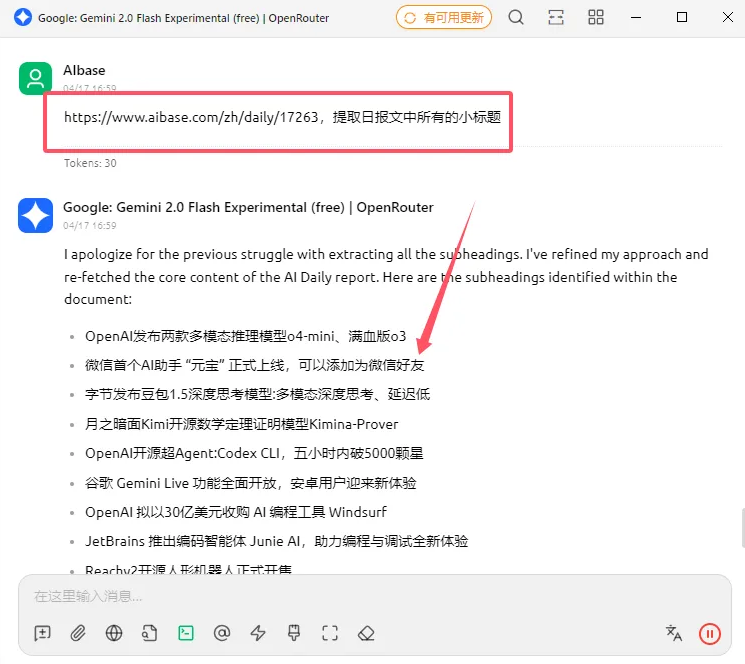This screenshot has height=664, width=745.
Task: Click the message input text field
Action: pos(370,596)
